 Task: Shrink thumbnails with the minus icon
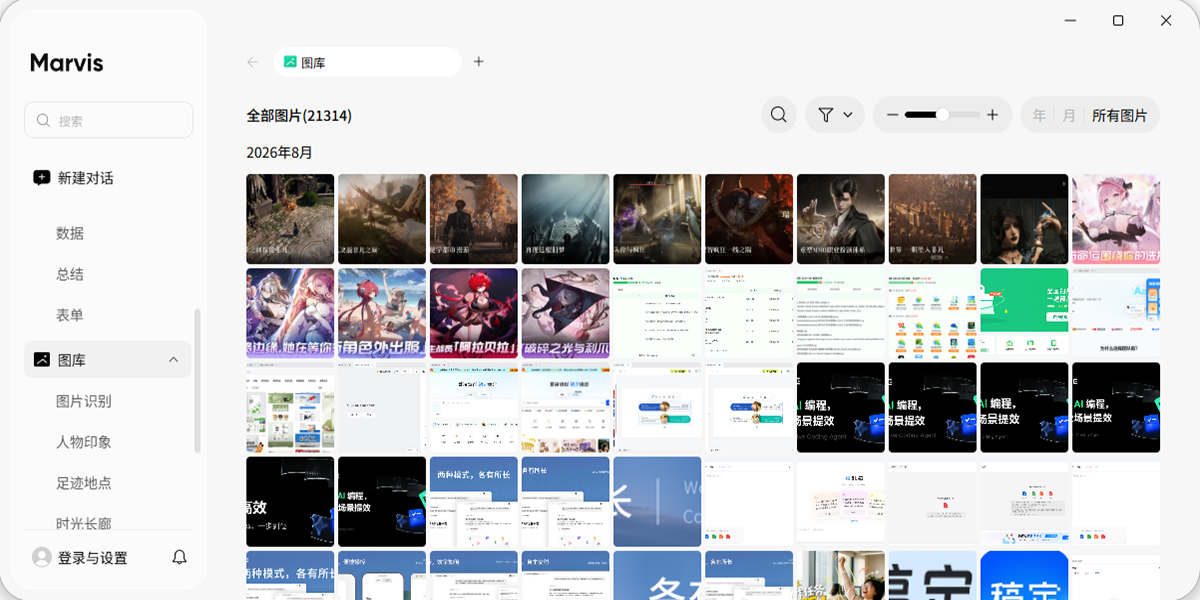pos(891,115)
